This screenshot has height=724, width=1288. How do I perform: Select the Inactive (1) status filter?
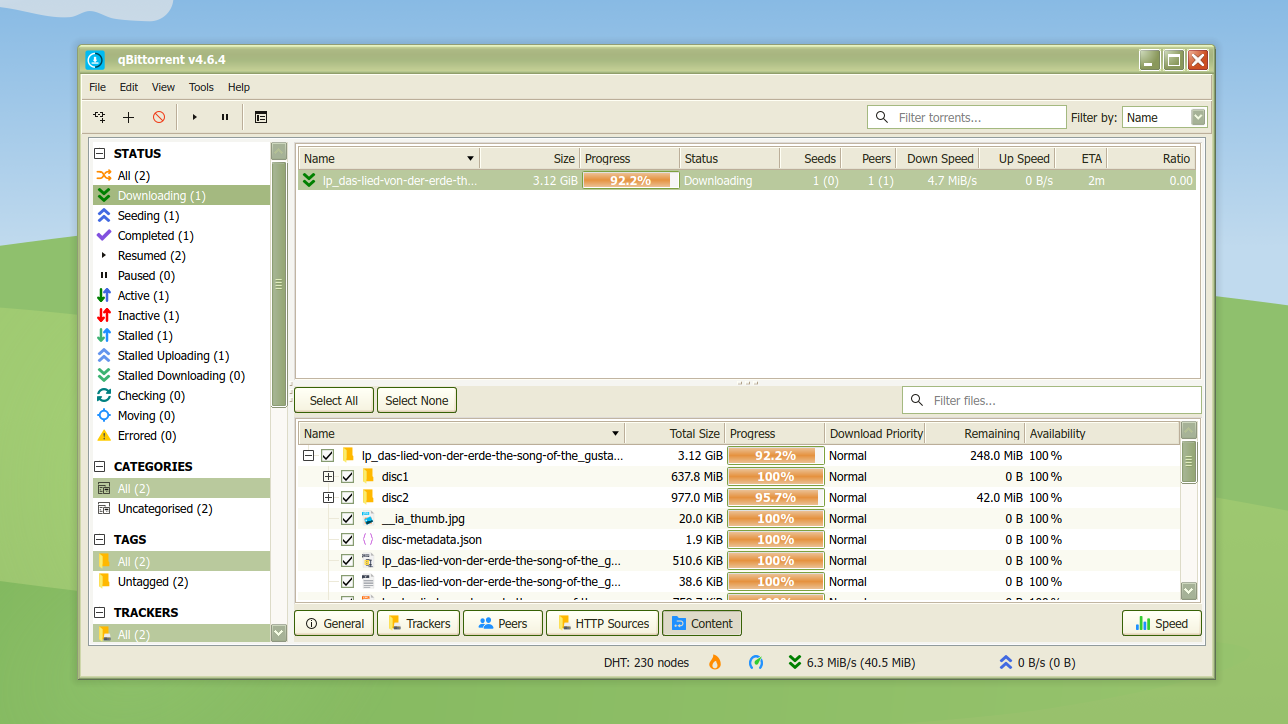[181, 316]
